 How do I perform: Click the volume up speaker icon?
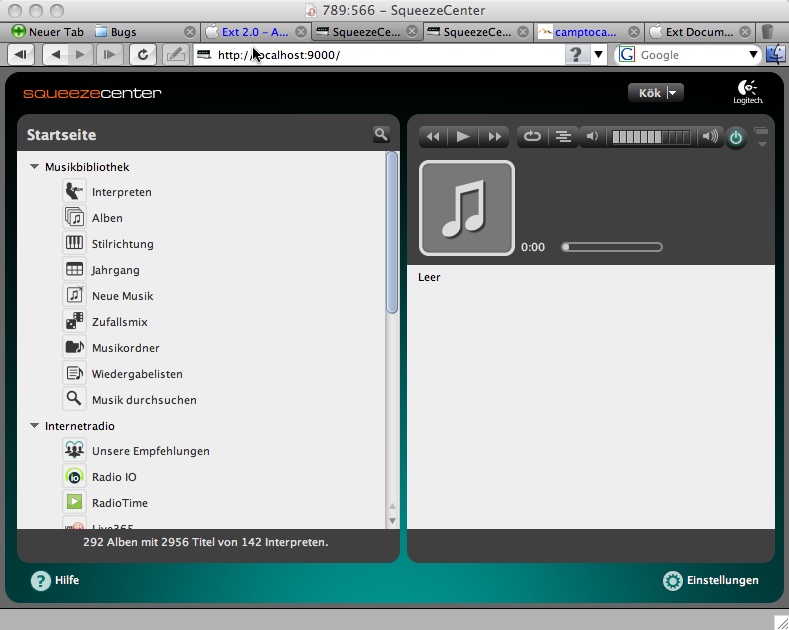pos(710,137)
